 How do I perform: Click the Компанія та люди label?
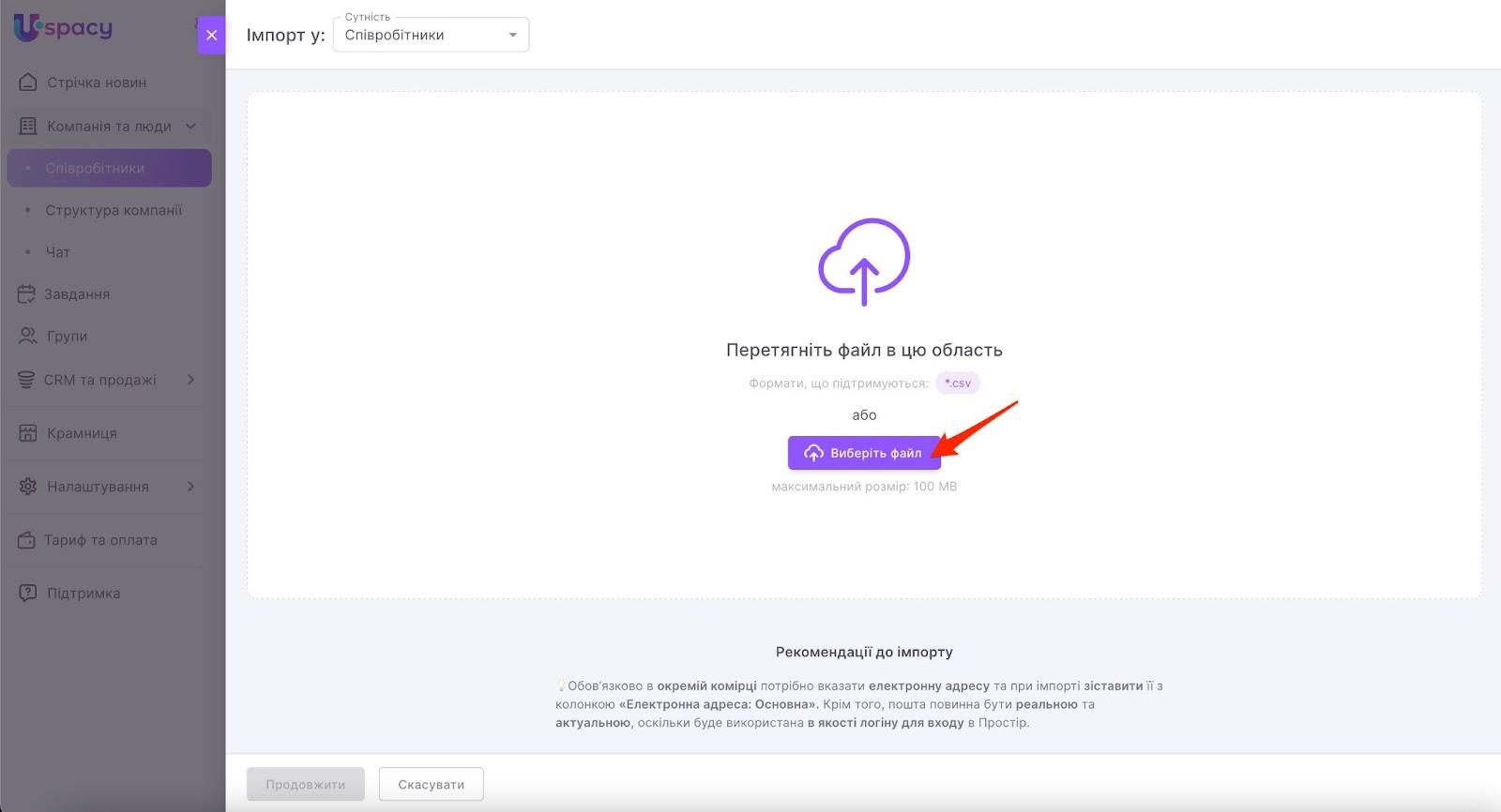point(109,127)
